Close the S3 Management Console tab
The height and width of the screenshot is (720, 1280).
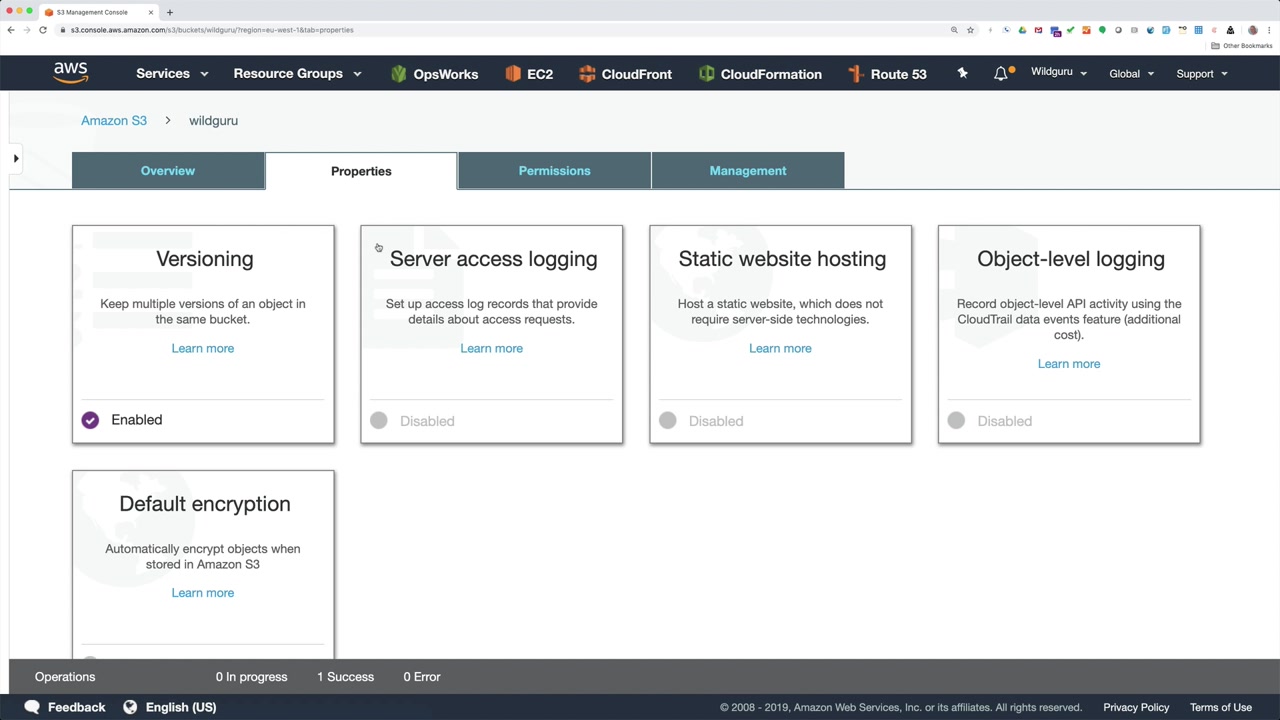point(151,12)
